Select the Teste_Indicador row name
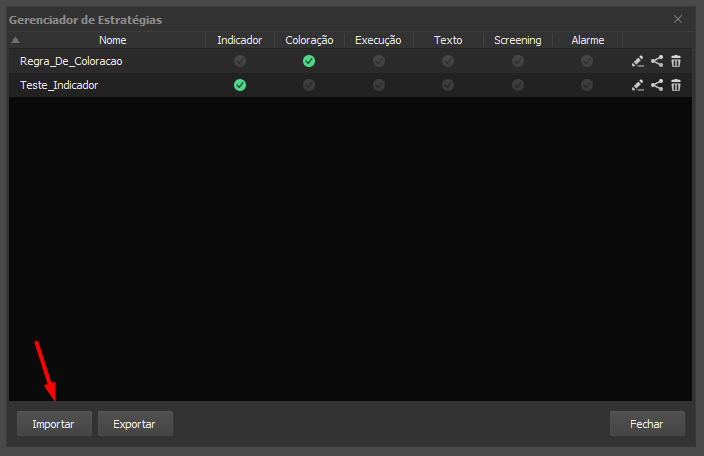This screenshot has width=704, height=456. [59, 85]
